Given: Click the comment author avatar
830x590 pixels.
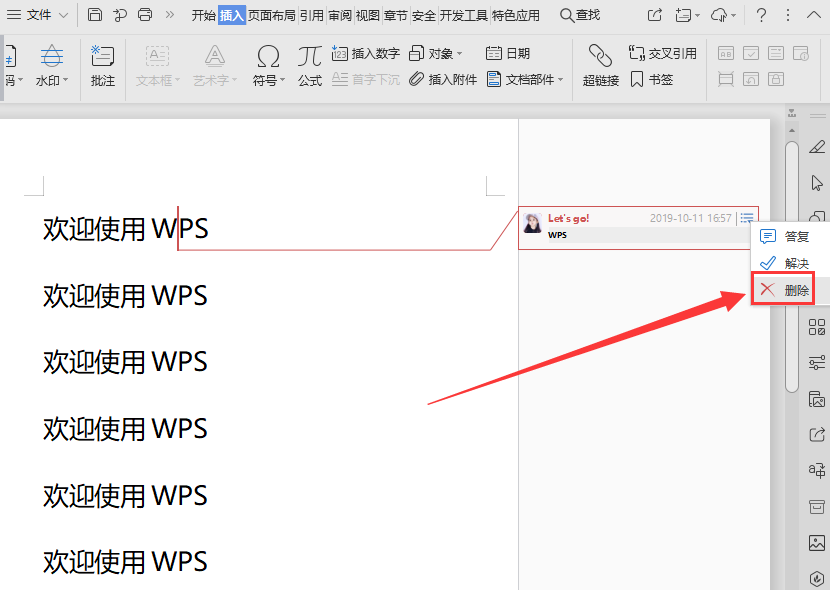Looking at the screenshot, I should [x=532, y=223].
